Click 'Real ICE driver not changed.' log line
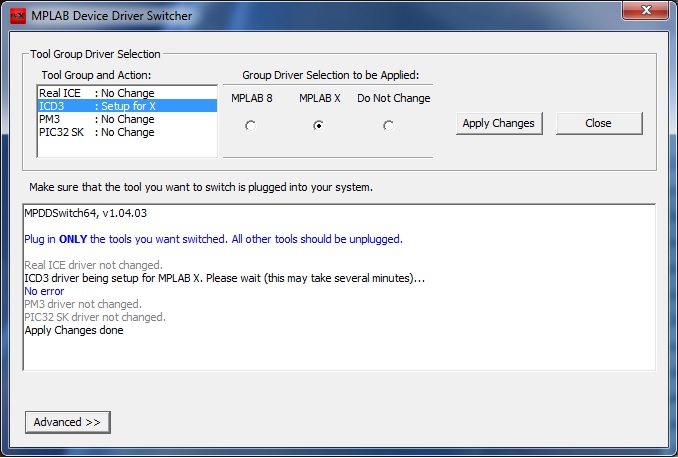 pyautogui.click(x=93, y=265)
